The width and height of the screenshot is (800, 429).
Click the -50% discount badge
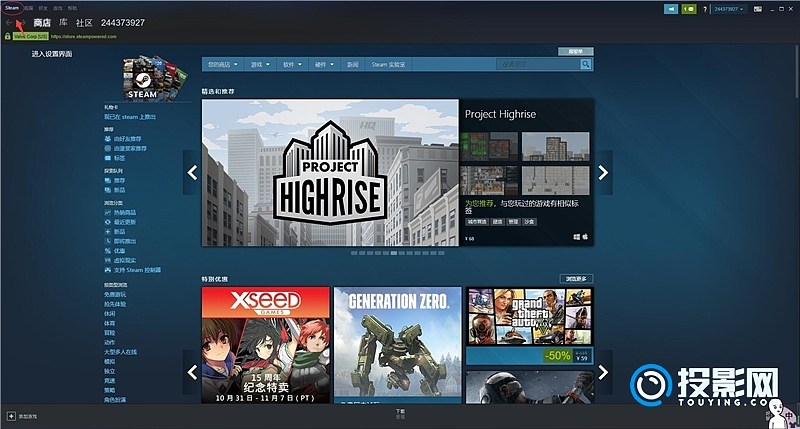coord(558,356)
